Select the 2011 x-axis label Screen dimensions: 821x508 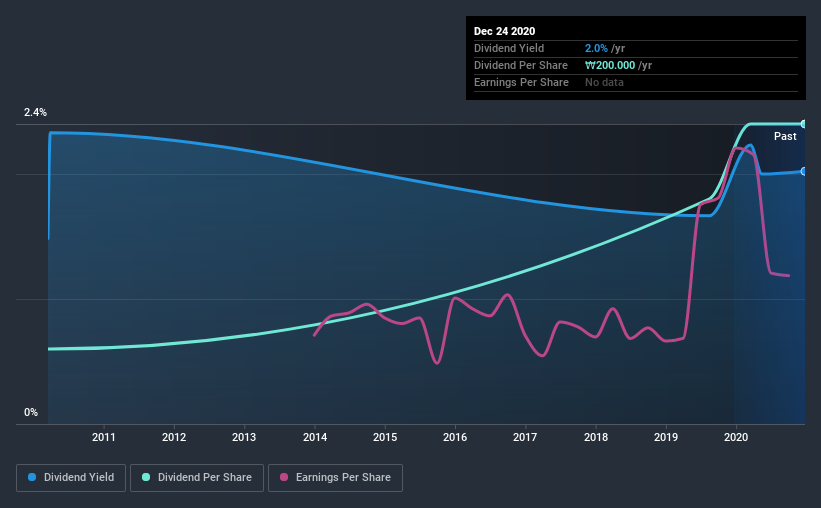pos(104,437)
